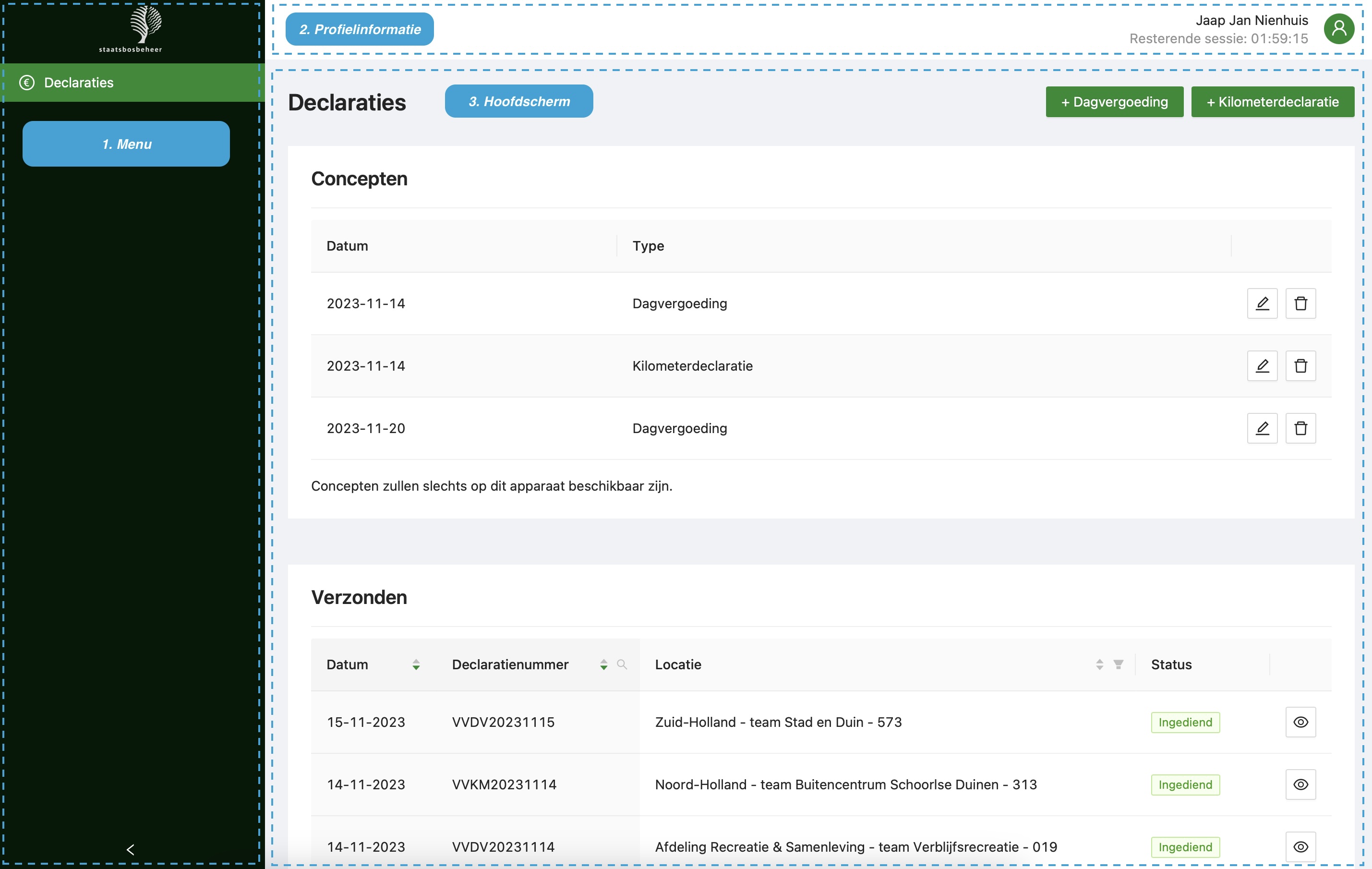Edit the Kilometerdeclaratie concept
The image size is (1372, 869).
[1262, 366]
